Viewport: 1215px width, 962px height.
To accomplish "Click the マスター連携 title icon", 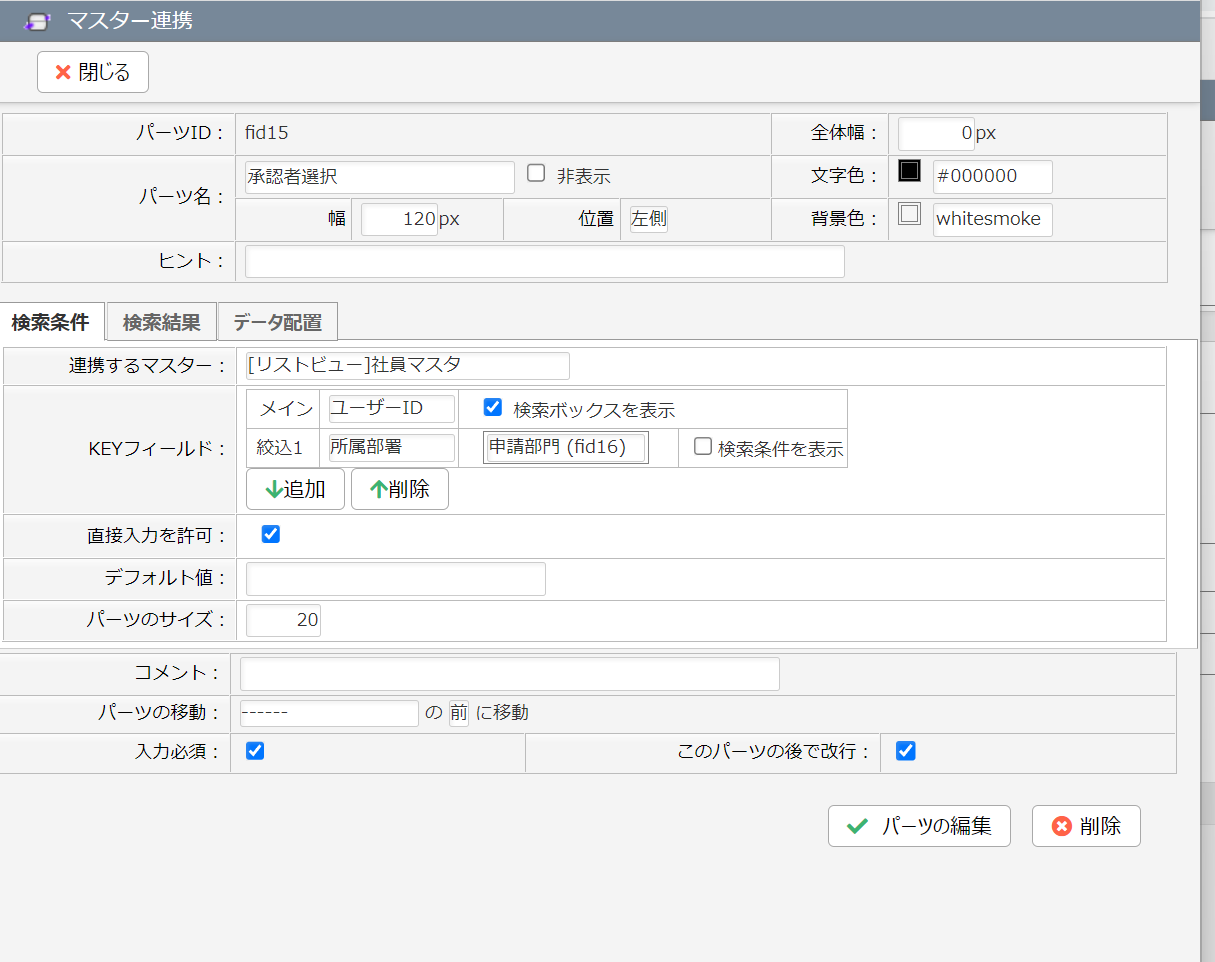I will pyautogui.click(x=37, y=21).
